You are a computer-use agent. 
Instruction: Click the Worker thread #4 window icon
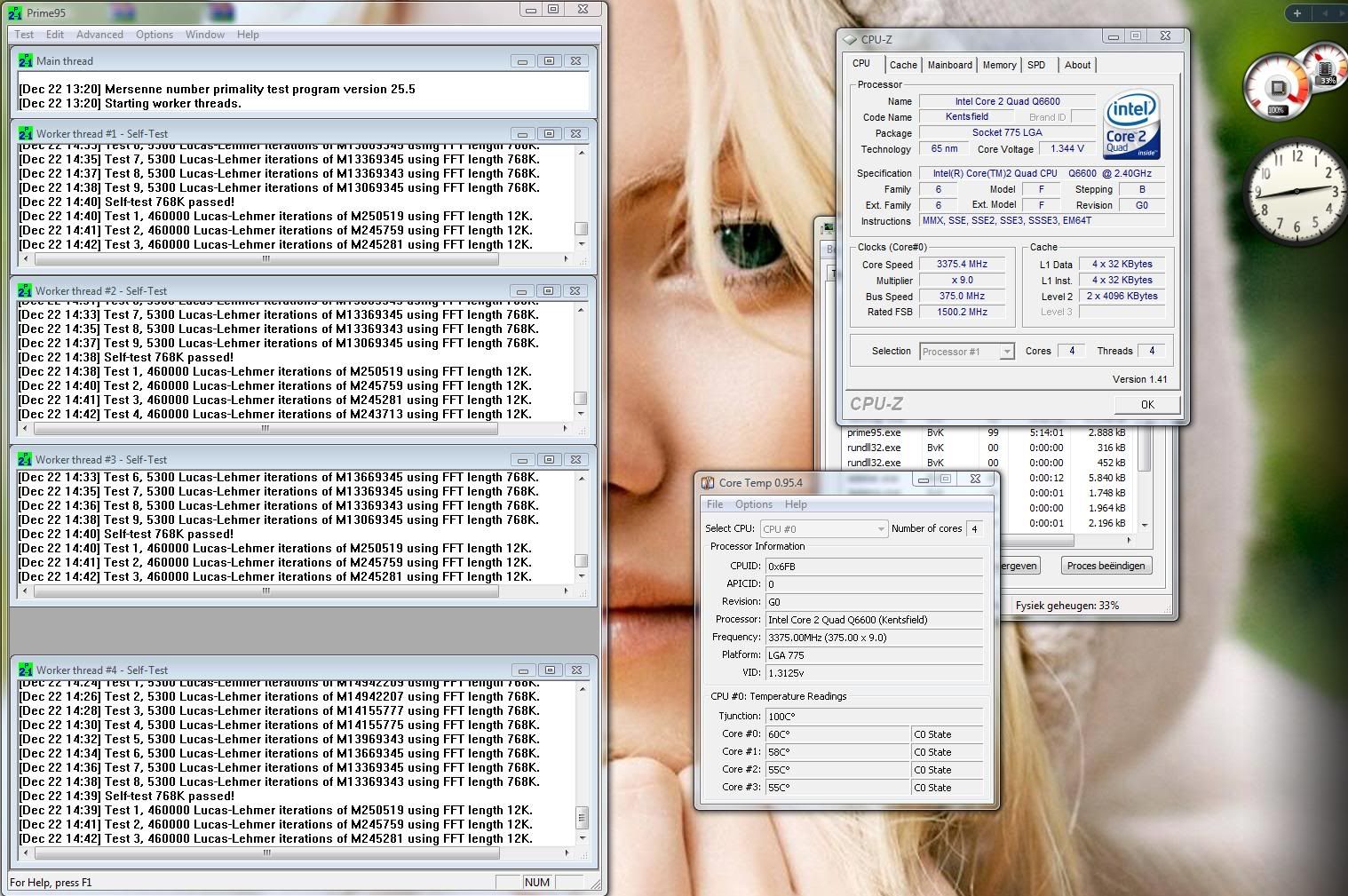click(26, 670)
